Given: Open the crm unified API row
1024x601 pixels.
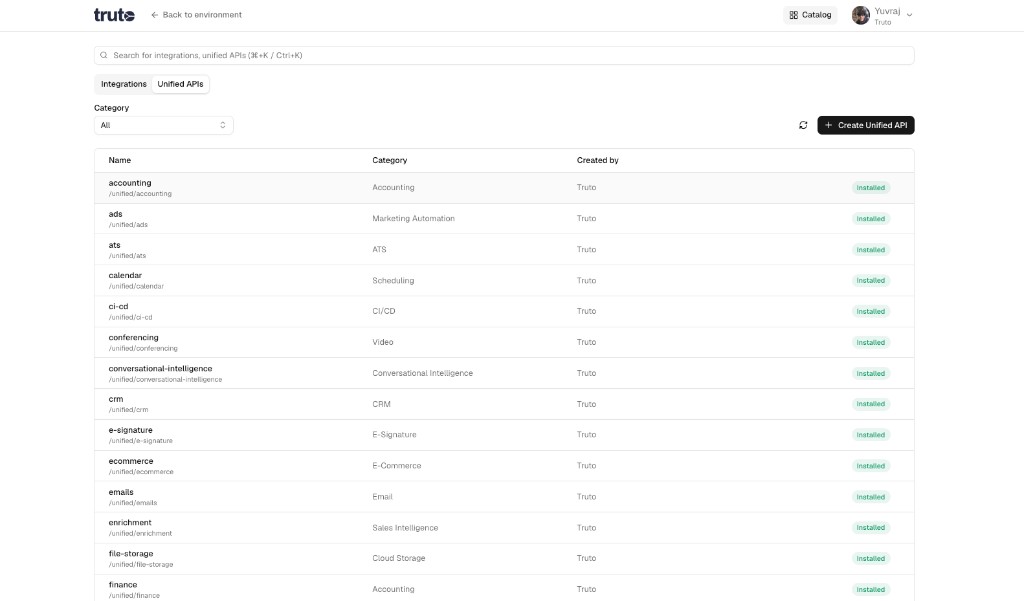Looking at the screenshot, I should [504, 404].
